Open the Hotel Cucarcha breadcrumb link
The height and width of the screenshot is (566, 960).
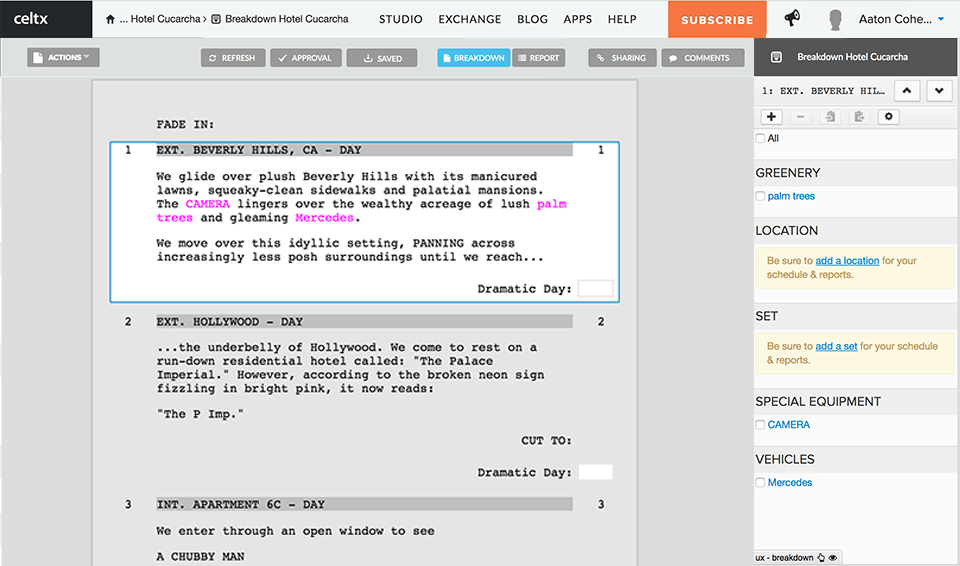coord(165,19)
